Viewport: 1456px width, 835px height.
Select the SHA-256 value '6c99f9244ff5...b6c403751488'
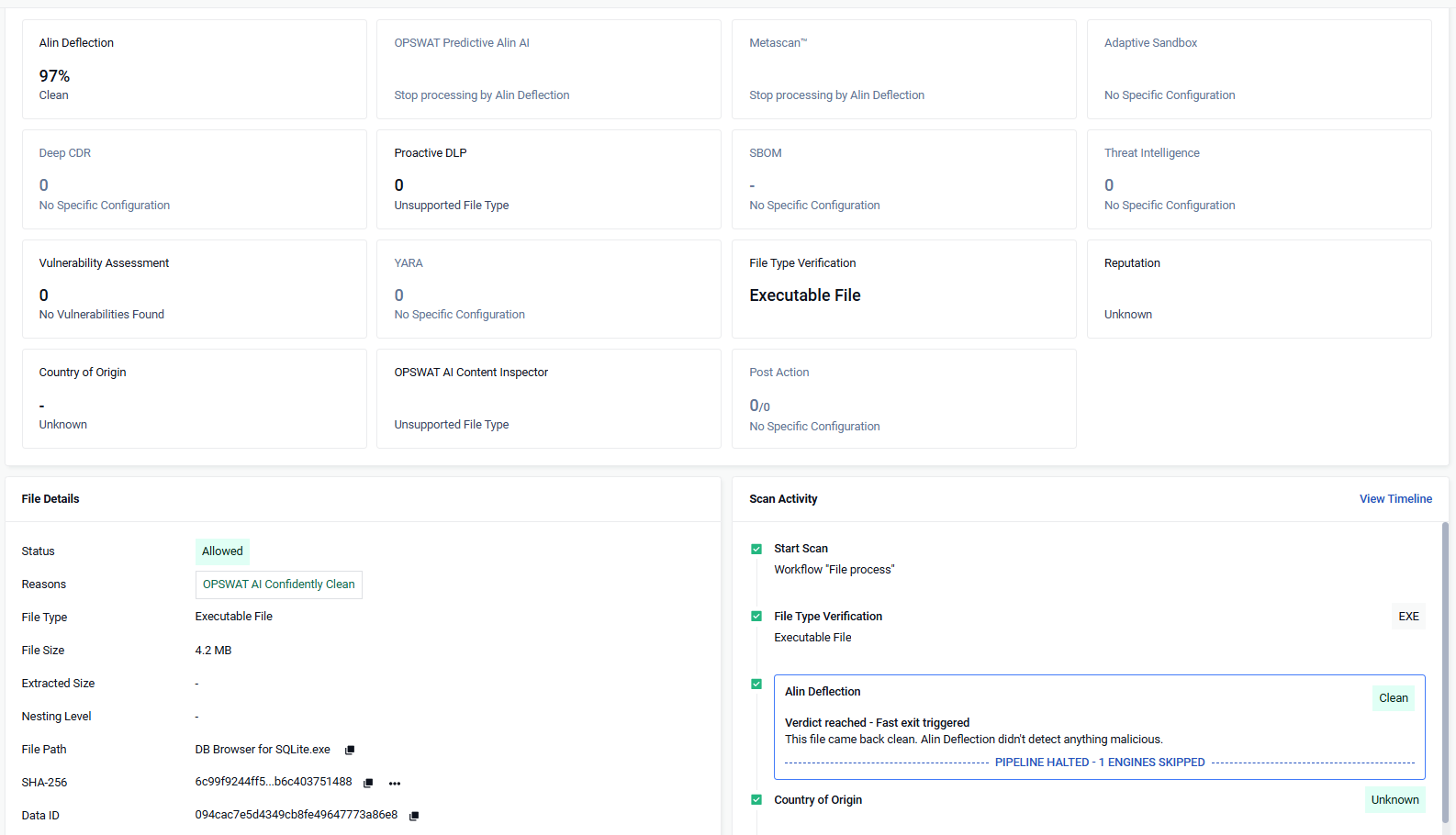(274, 783)
